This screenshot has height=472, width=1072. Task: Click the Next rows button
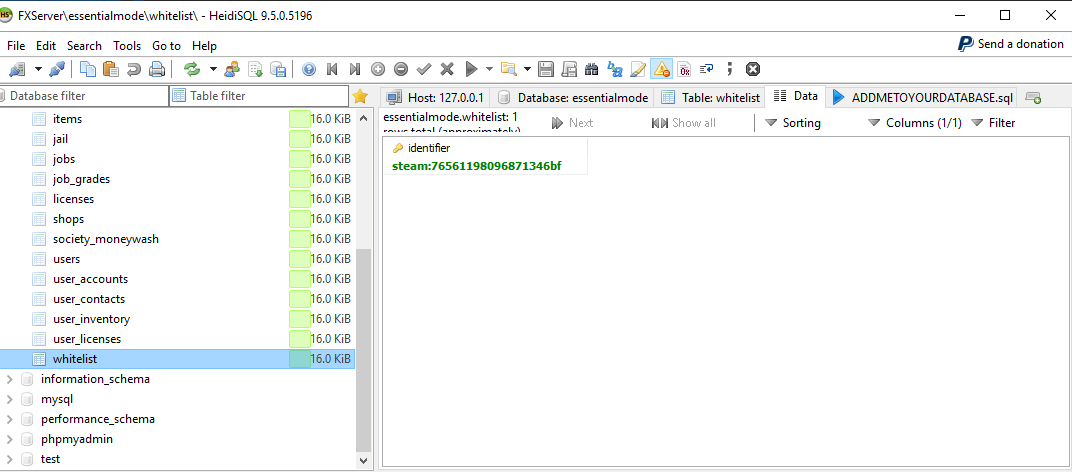pyautogui.click(x=572, y=123)
